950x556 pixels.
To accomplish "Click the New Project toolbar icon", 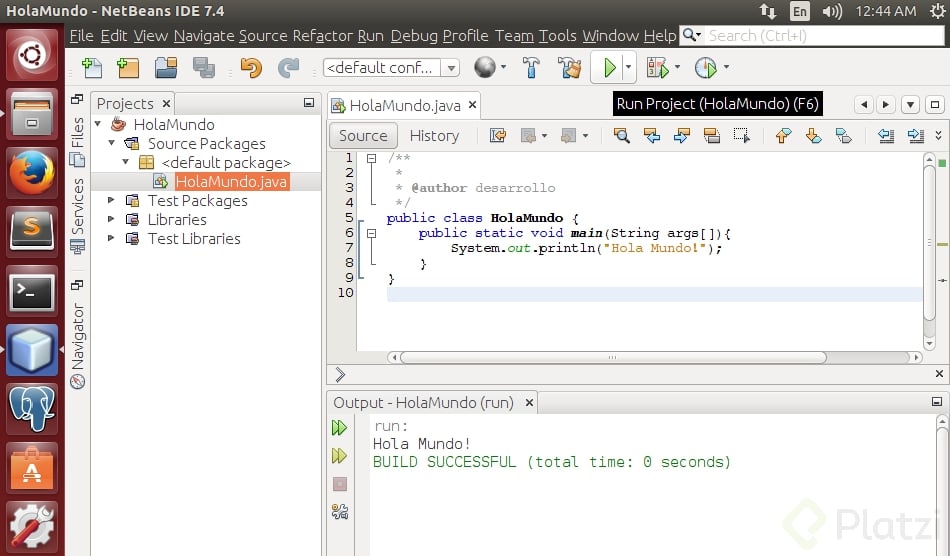I will [x=128, y=67].
